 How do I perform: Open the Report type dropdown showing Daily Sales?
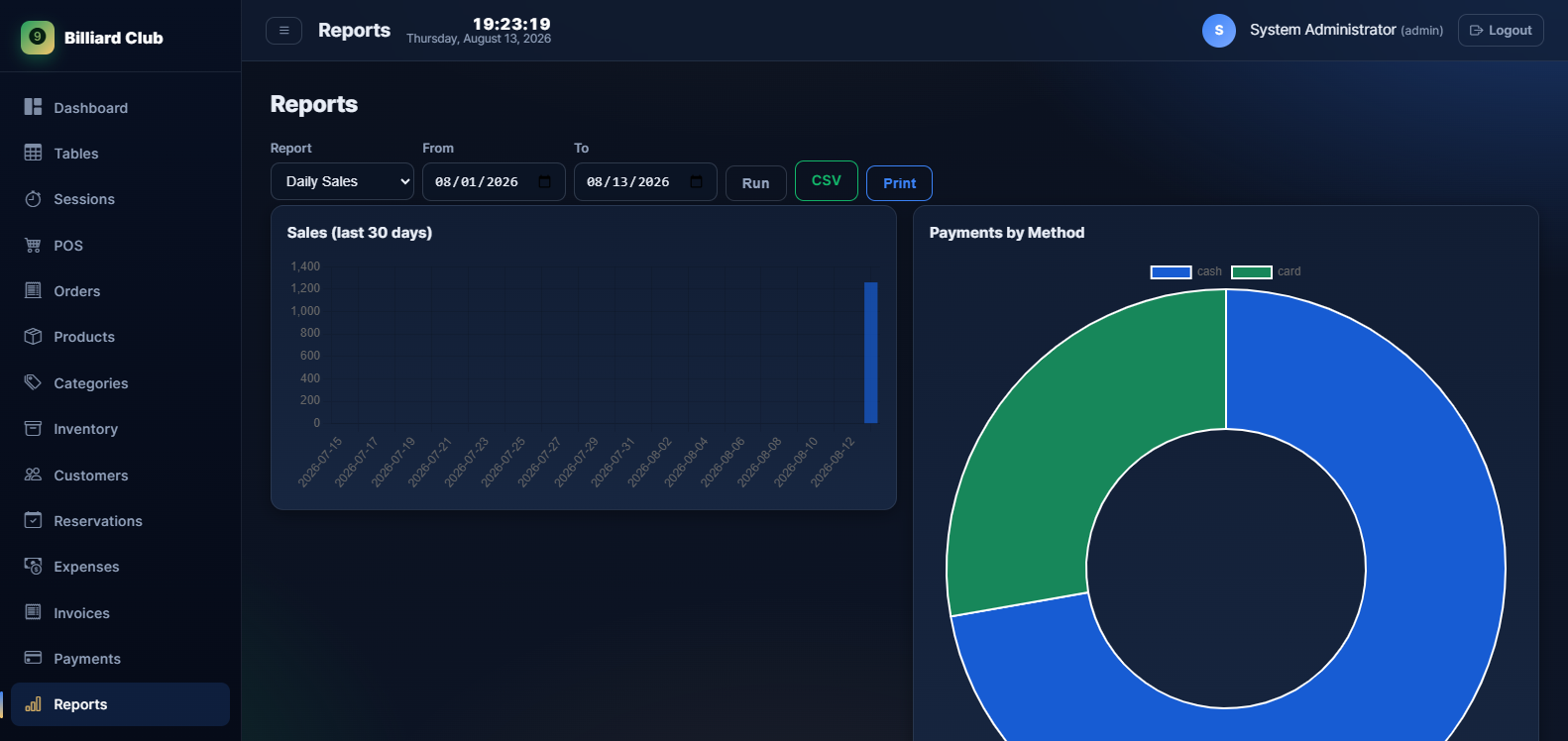pyautogui.click(x=342, y=181)
